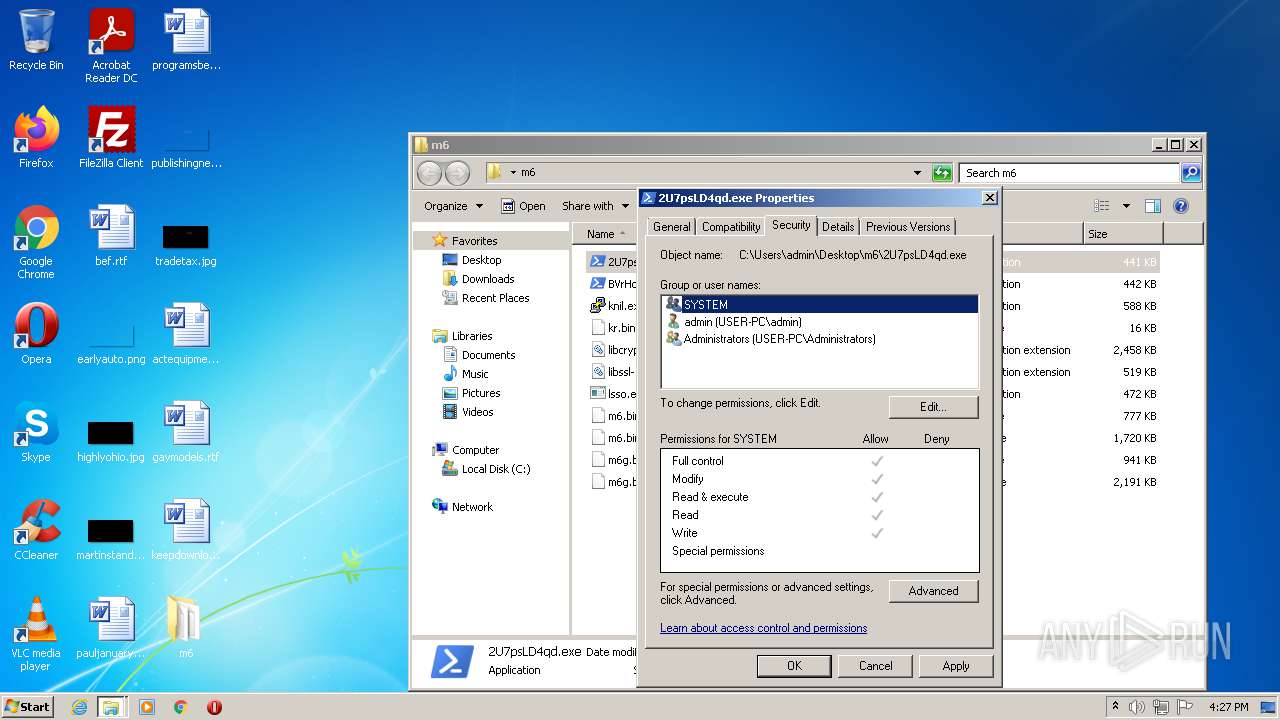Select the tradetax.jpg desktop file
The width and height of the screenshot is (1280, 720).
[x=186, y=245]
